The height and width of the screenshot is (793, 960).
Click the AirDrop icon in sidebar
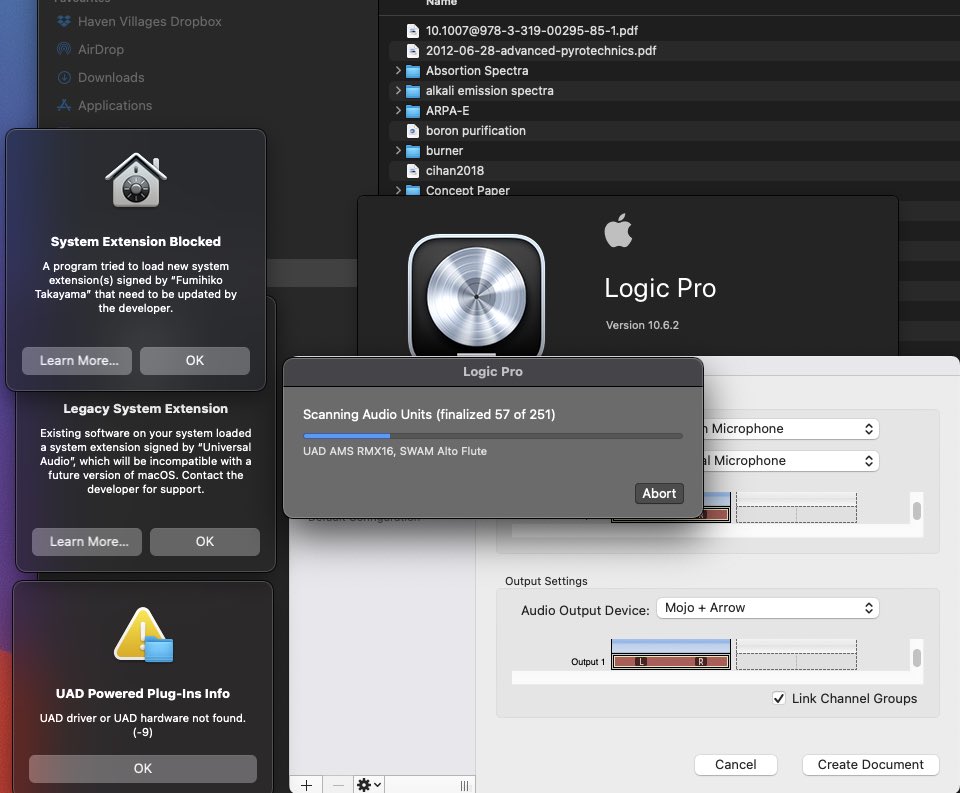64,49
